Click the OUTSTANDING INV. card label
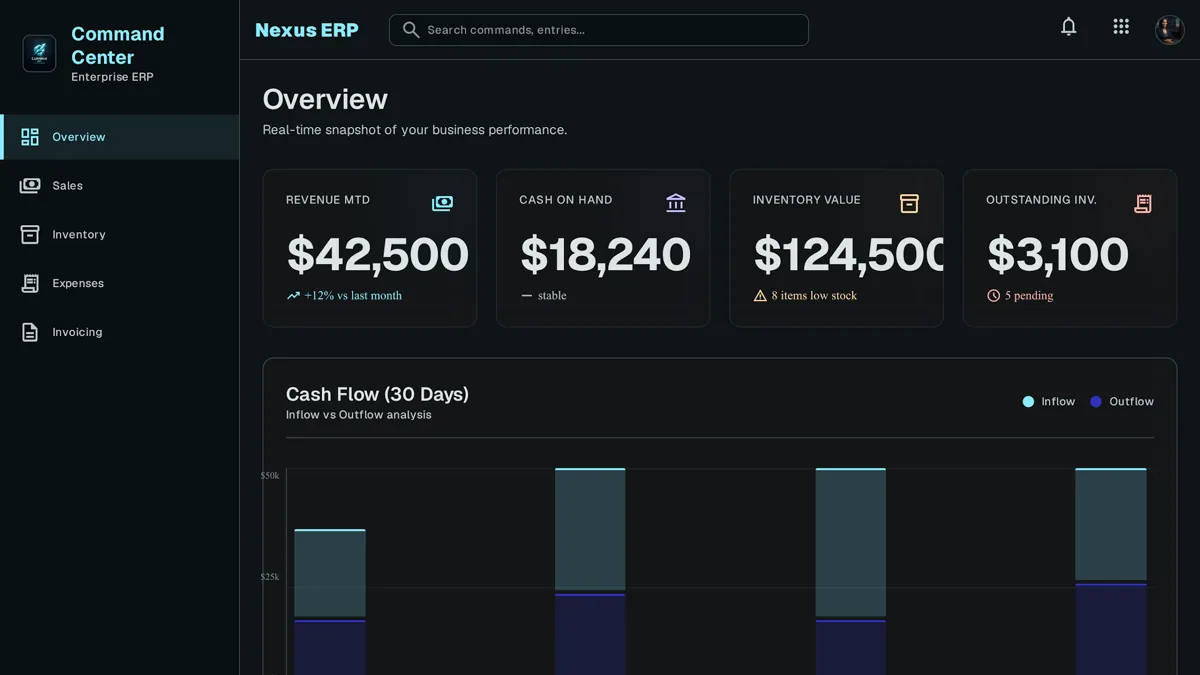This screenshot has width=1200, height=675. tap(1041, 200)
